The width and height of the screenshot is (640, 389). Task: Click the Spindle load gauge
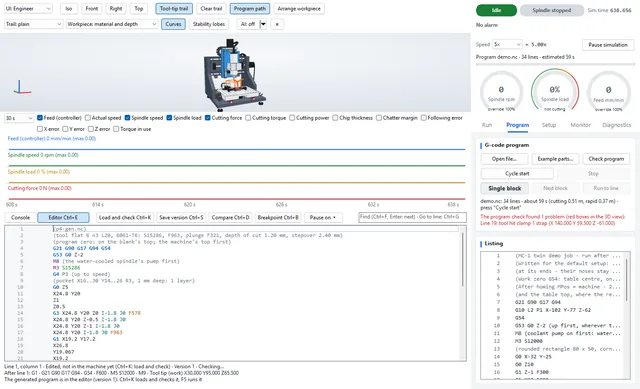(x=555, y=91)
